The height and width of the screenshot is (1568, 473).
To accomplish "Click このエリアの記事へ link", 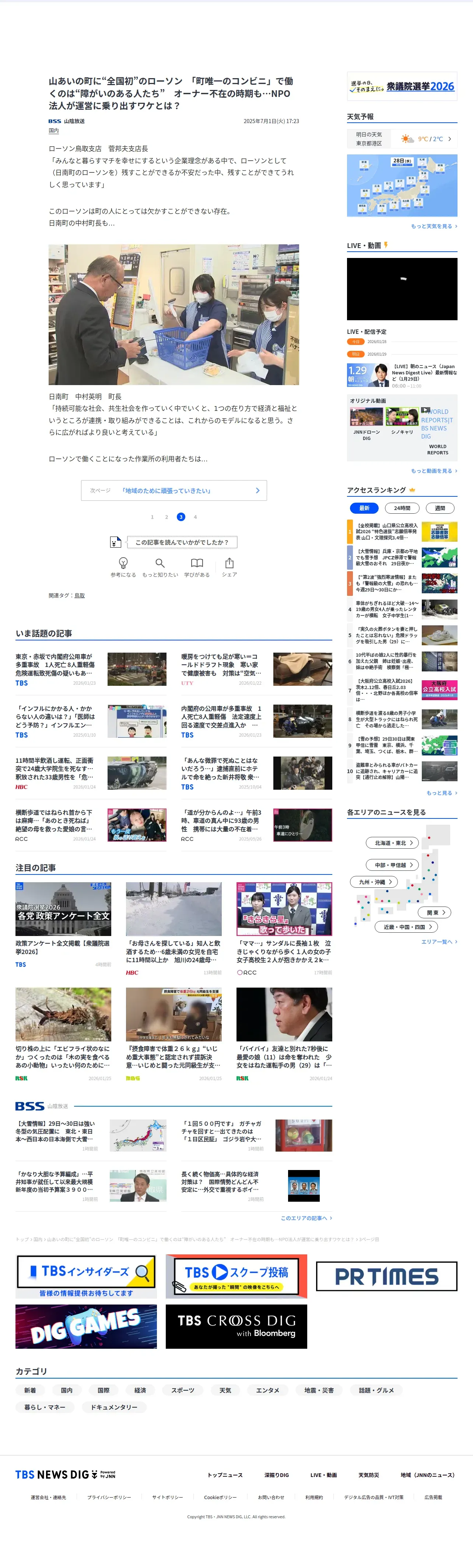I will pos(306,1218).
